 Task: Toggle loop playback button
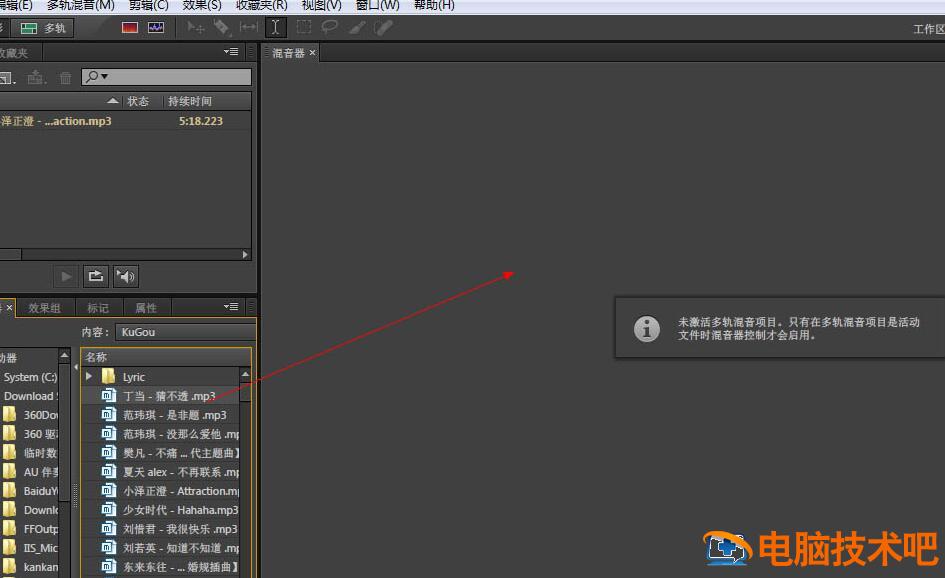pos(96,277)
